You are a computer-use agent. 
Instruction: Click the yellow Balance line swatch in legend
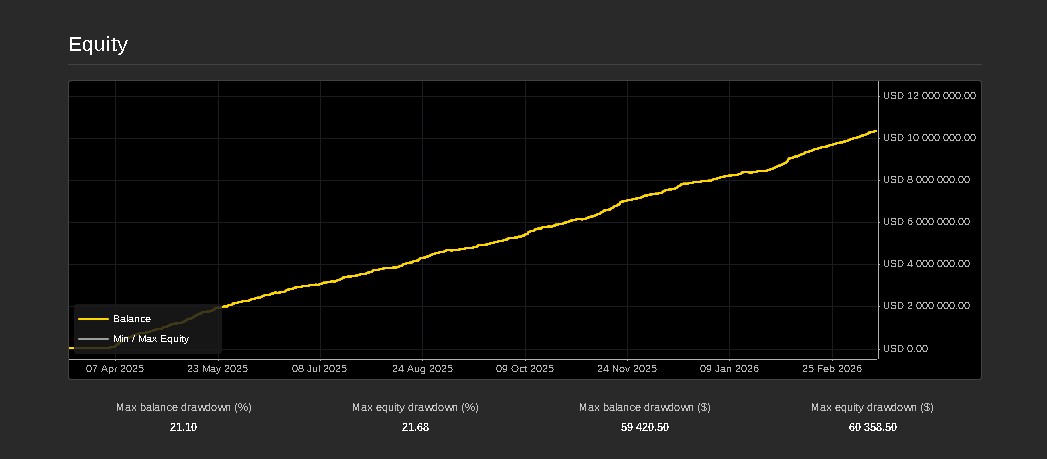(x=93, y=319)
